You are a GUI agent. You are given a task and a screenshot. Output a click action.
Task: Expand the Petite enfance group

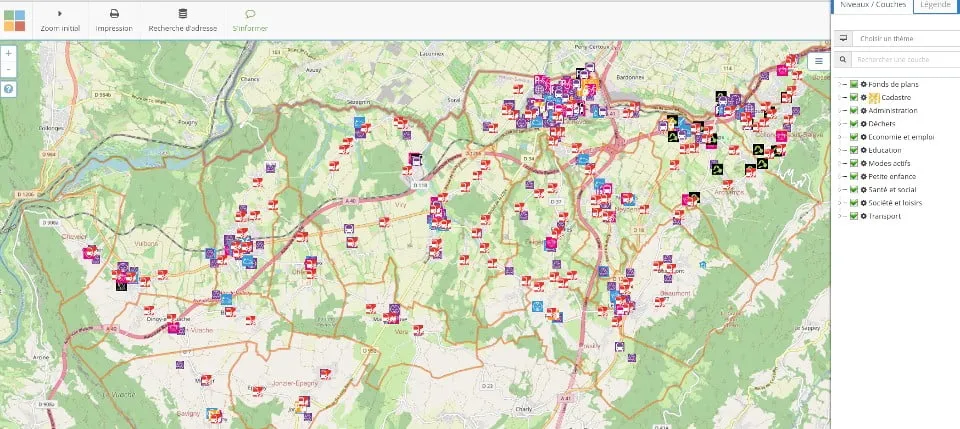tap(839, 176)
